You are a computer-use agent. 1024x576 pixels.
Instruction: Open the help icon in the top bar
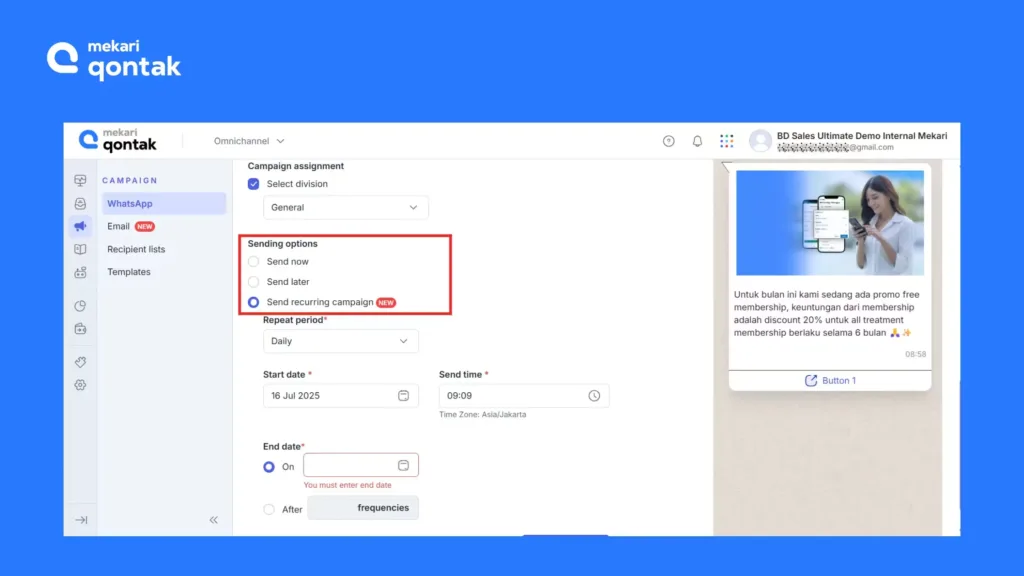pyautogui.click(x=668, y=141)
